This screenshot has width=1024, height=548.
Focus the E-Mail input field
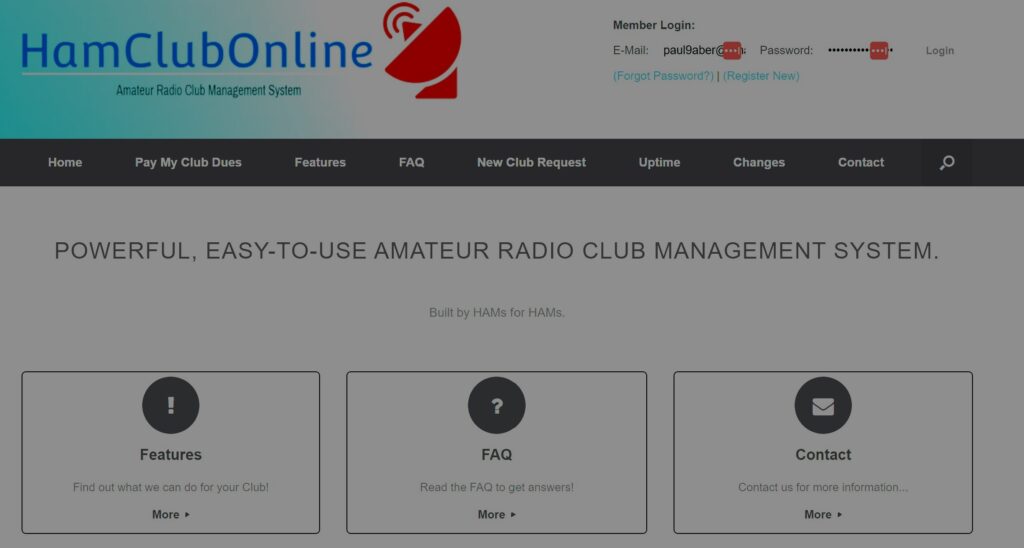703,50
